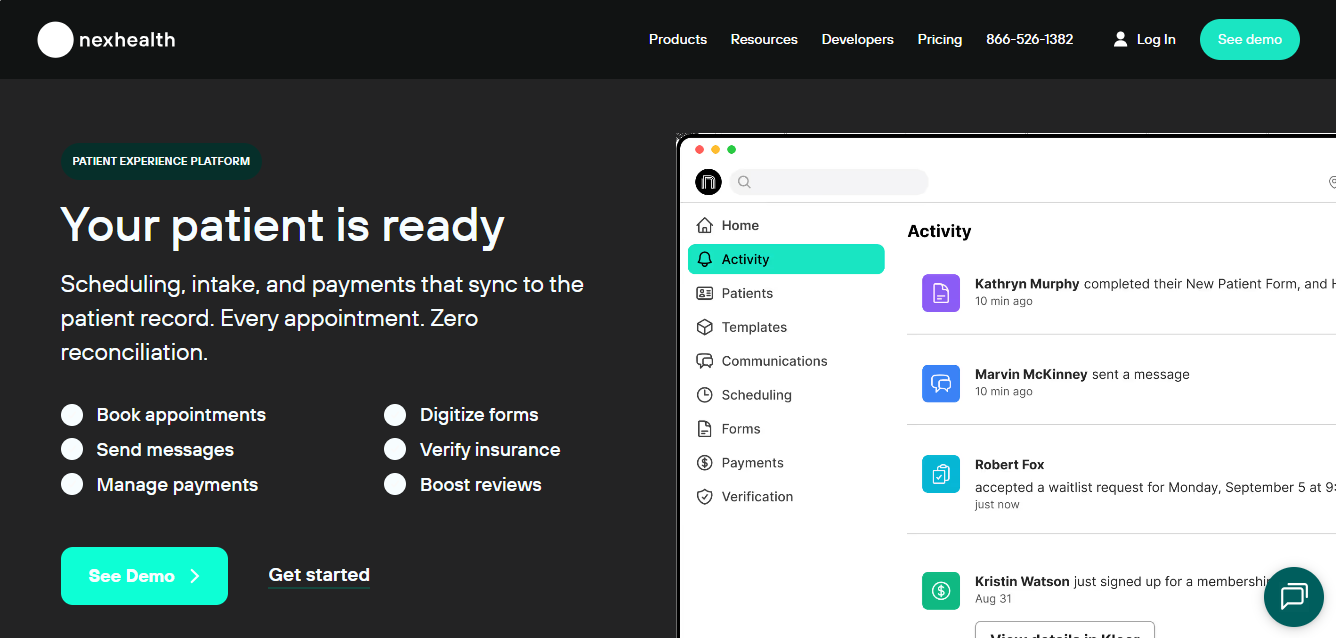Screen dimensions: 1336x638
Task: Select Activity in the app sidebar
Action: [786, 259]
